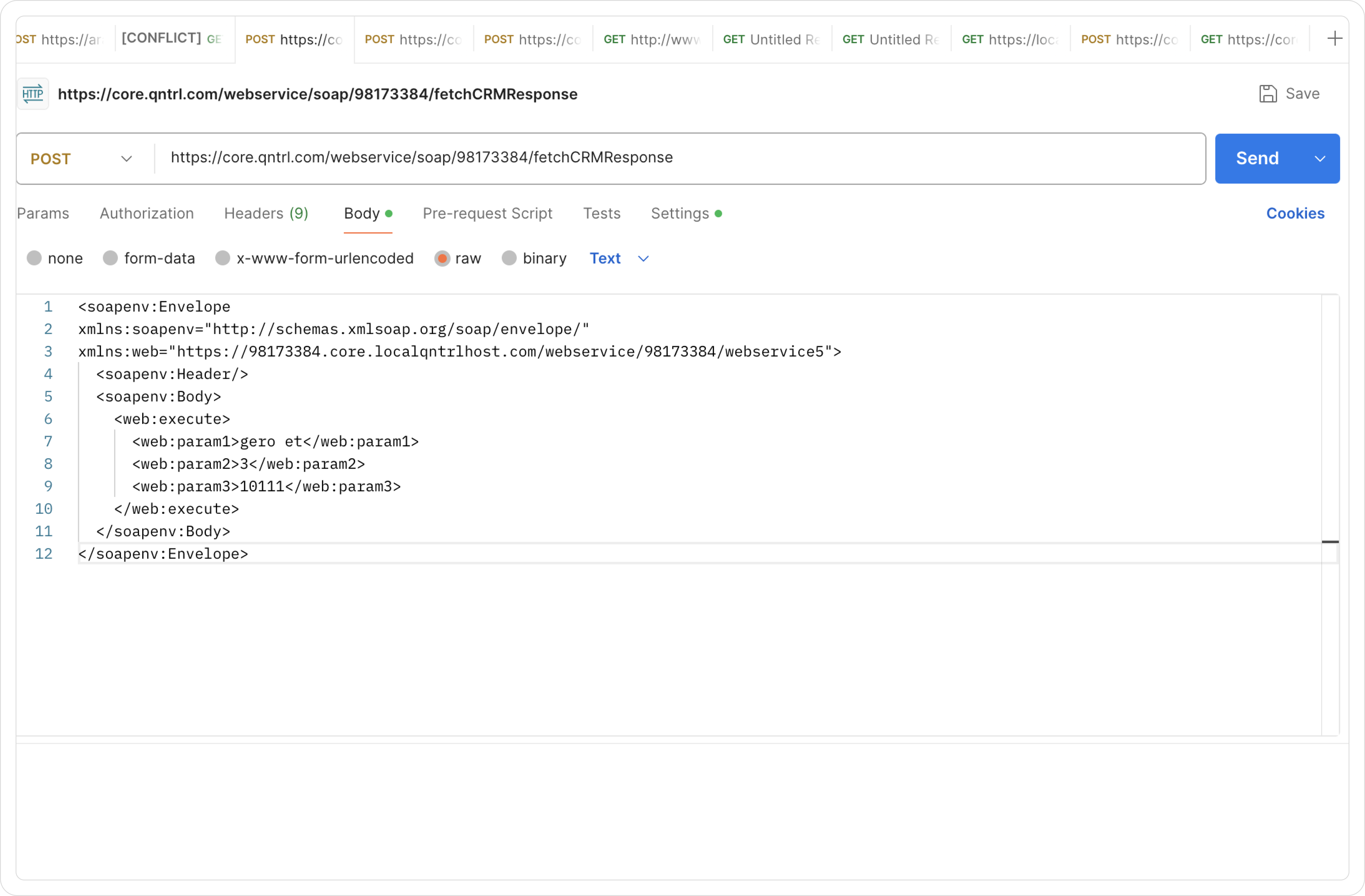1365x896 pixels.
Task: Click the blue Send button
Action: pos(1257,159)
